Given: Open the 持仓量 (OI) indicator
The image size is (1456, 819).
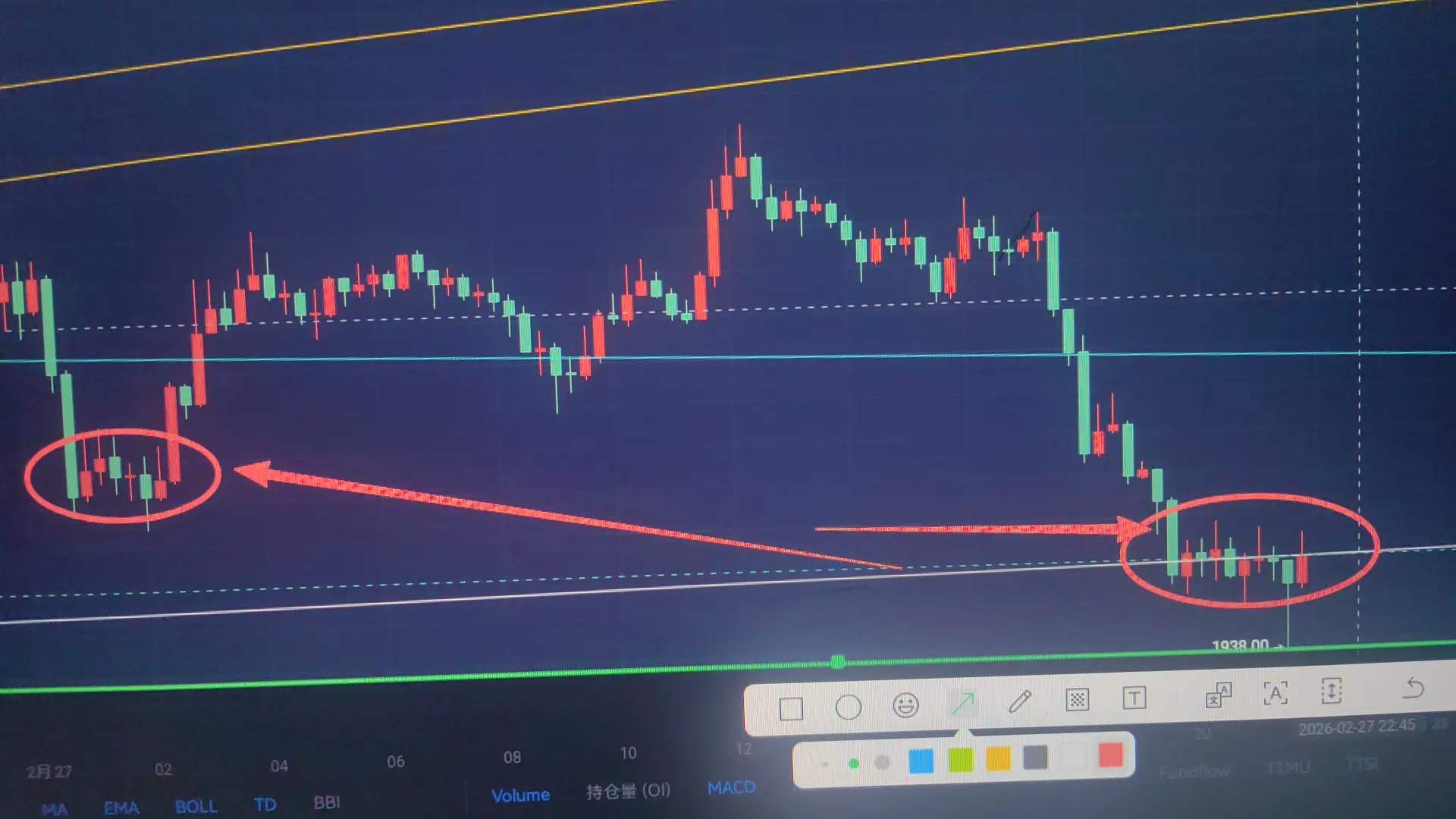Looking at the screenshot, I should (628, 791).
